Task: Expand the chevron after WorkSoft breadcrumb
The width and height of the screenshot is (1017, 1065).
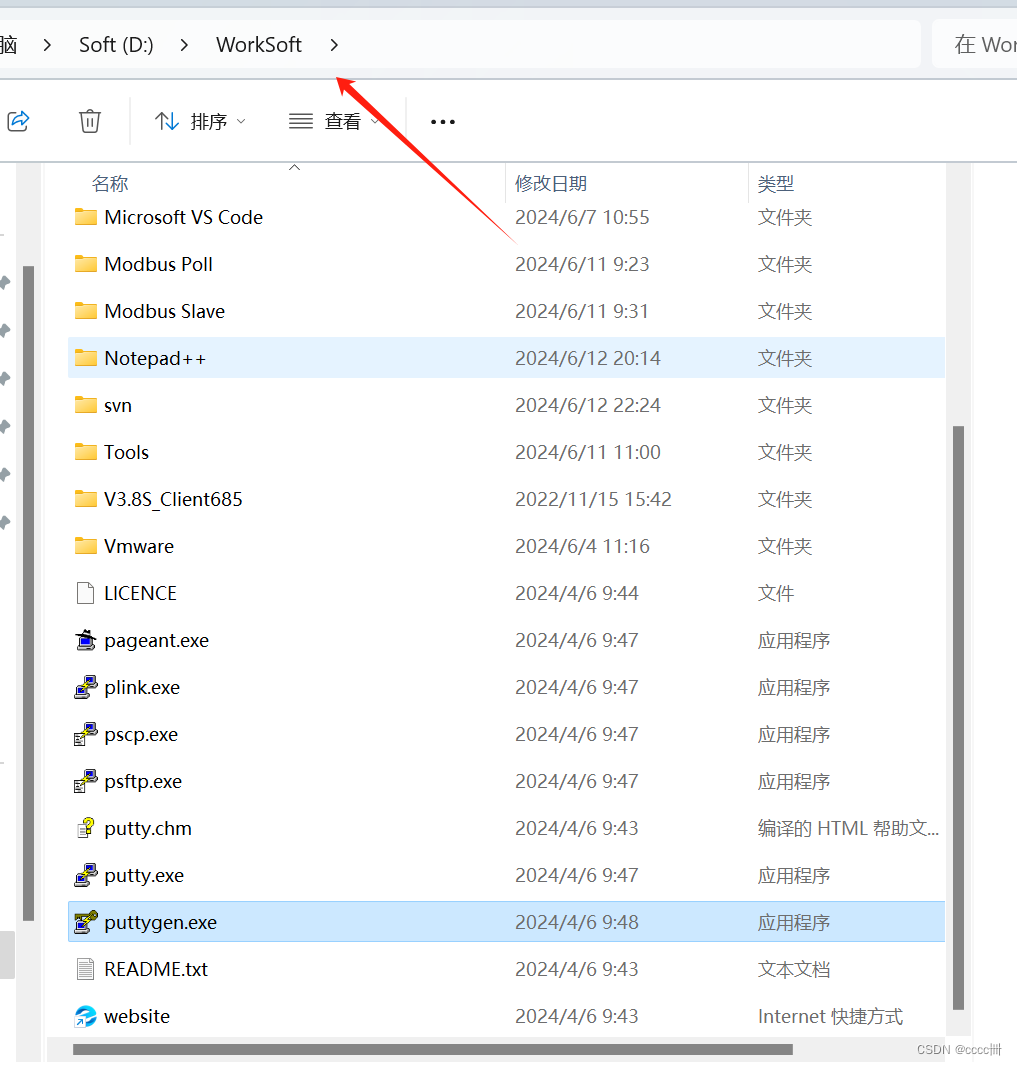Action: click(x=334, y=45)
